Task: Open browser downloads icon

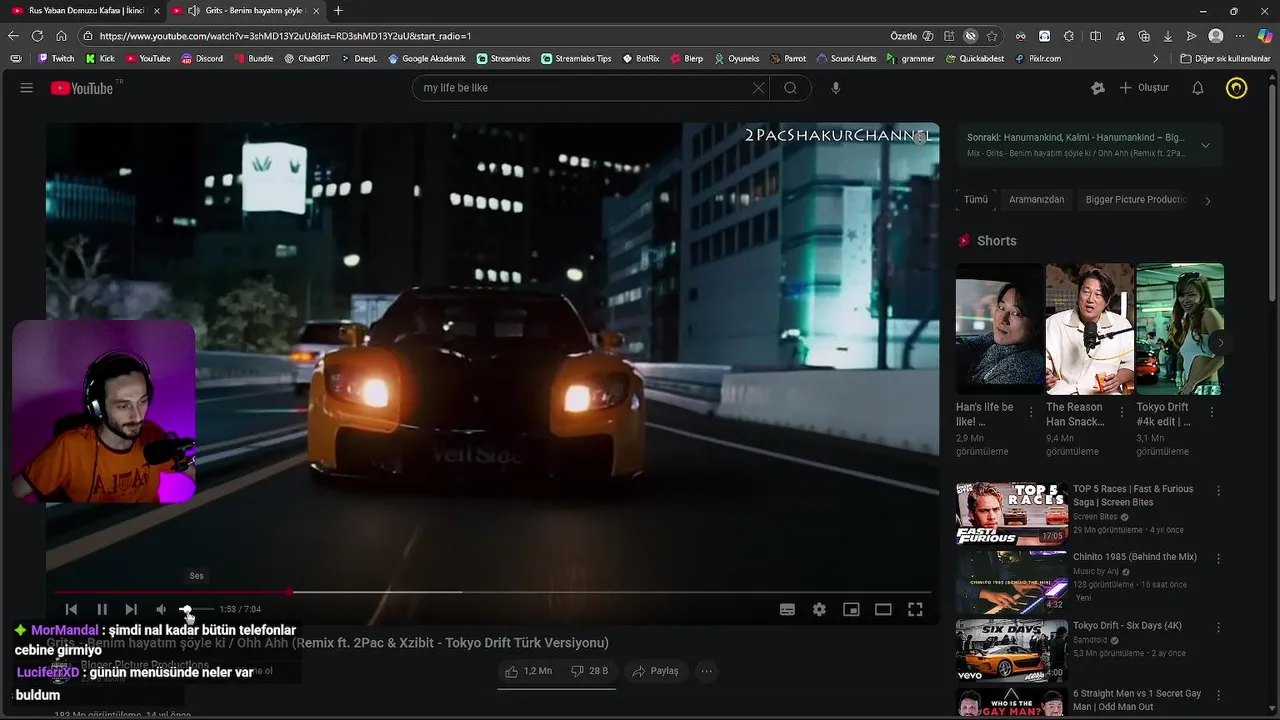Action: point(1168,36)
